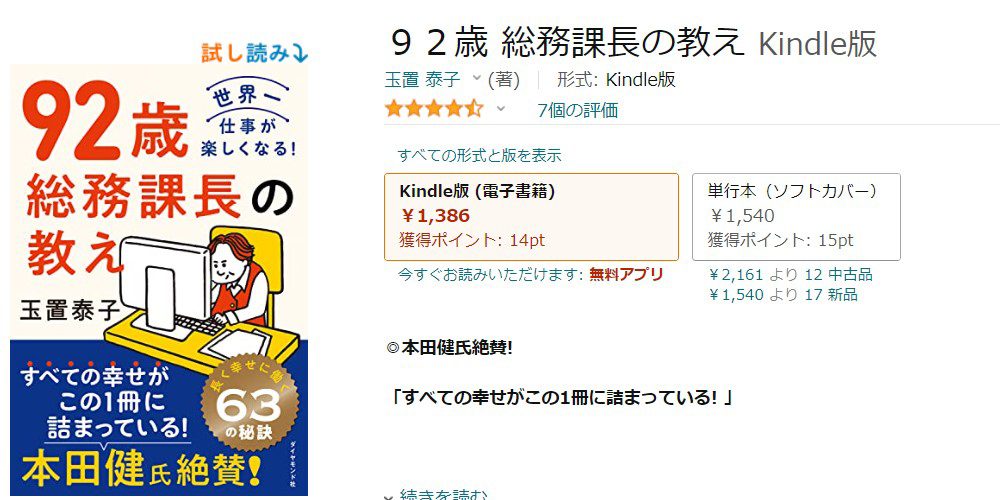Click the book title 92歳 総務課長の教え

pos(566,43)
